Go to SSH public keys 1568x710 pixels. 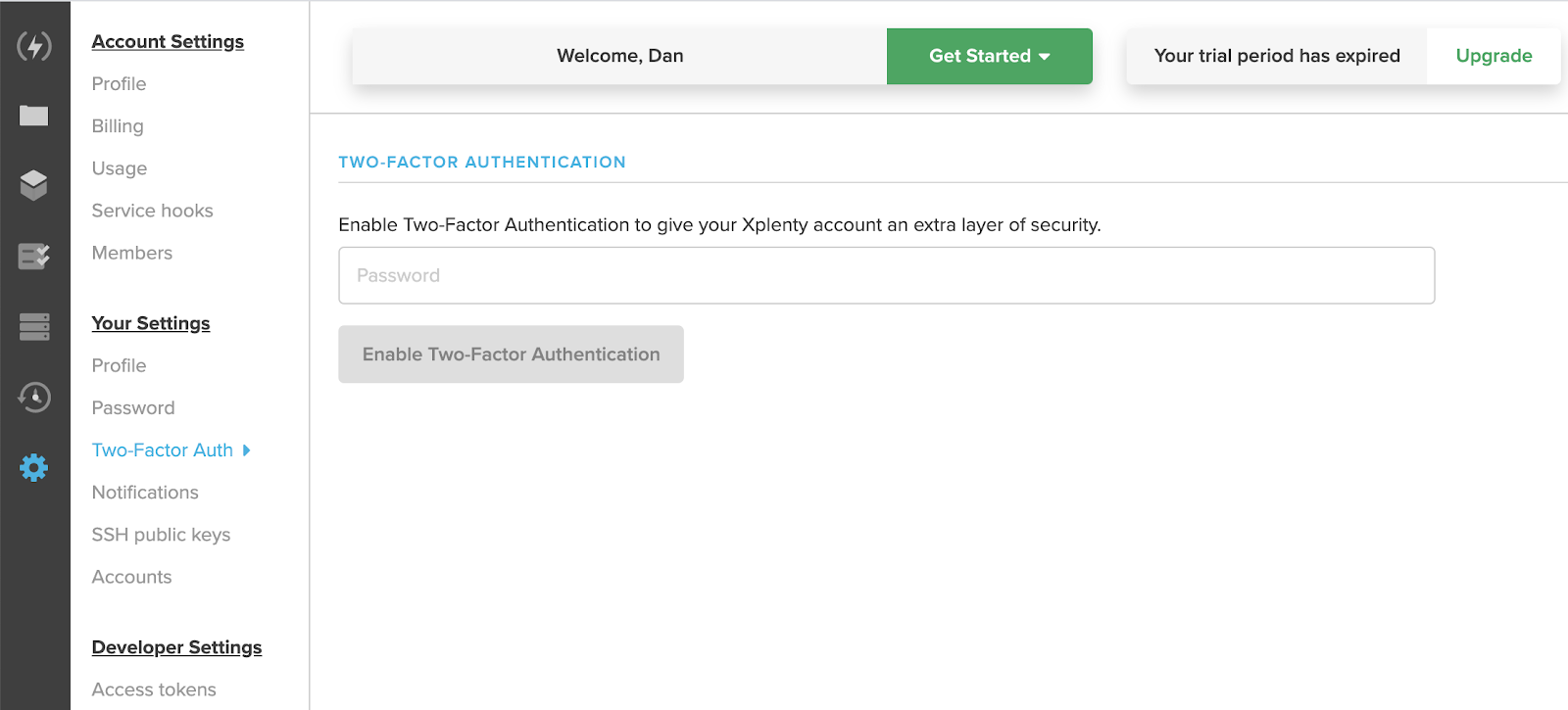tap(161, 535)
